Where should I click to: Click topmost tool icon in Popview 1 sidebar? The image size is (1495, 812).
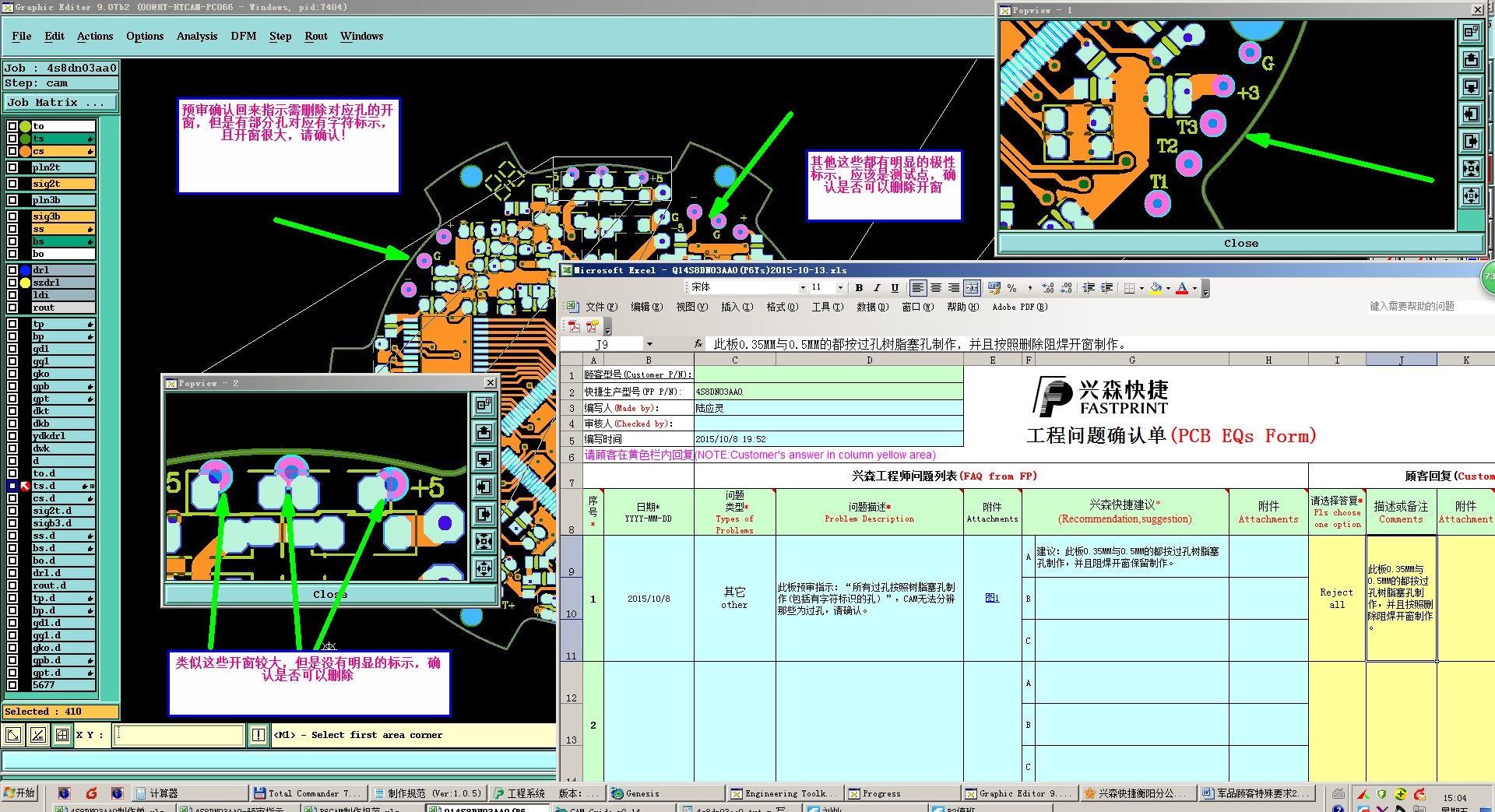tap(1471, 33)
